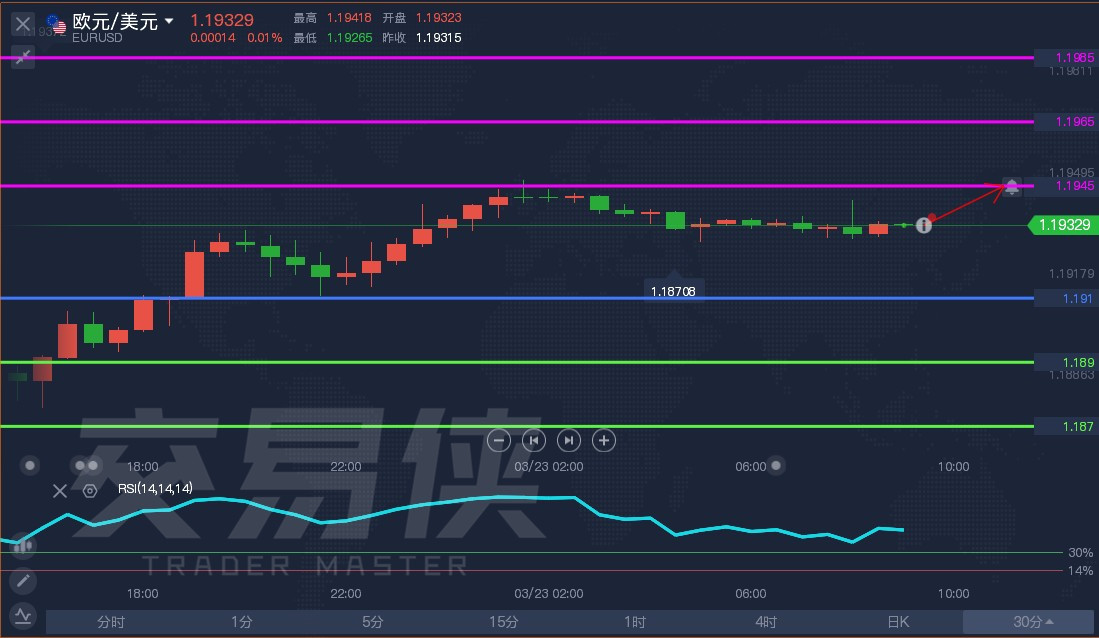Screen dimensions: 1099x638
Task: Open the 欧元/美元 symbol dropdown arrow
Action: [169, 22]
